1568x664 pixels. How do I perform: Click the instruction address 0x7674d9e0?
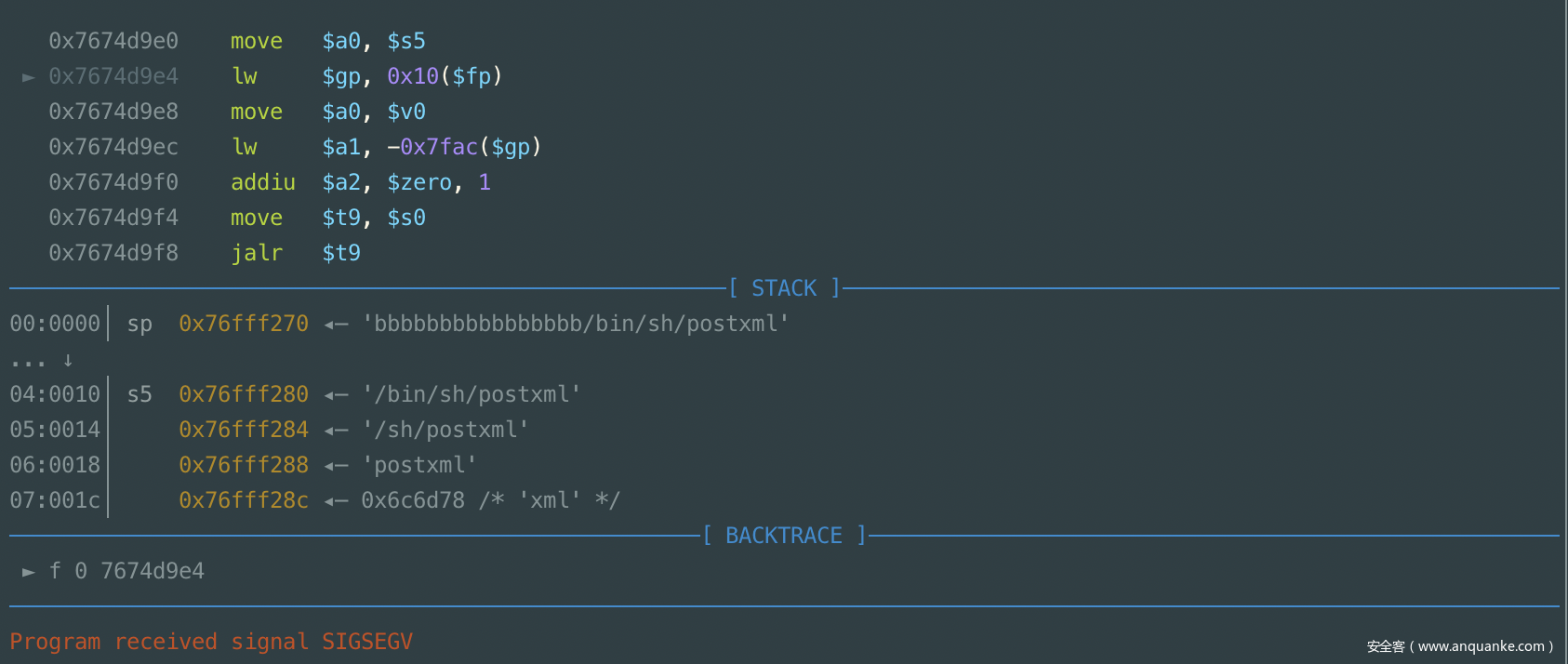click(113, 41)
